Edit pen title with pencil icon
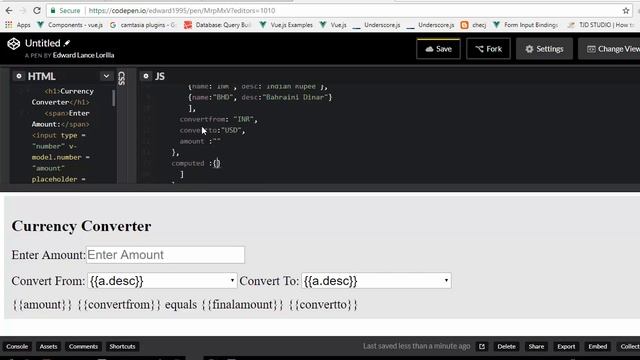 (67, 43)
